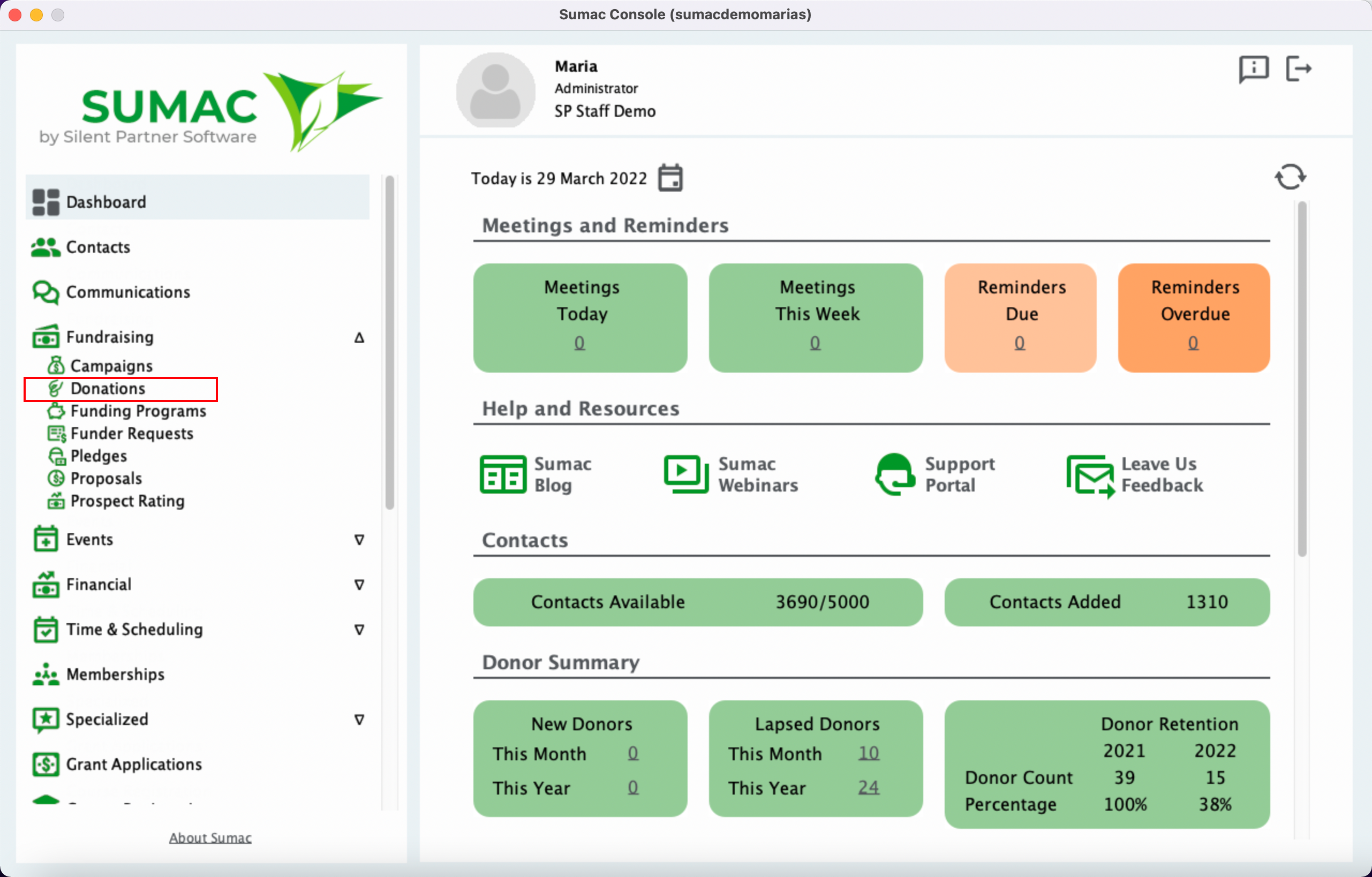
Task: Click the Memberships group icon
Action: click(46, 674)
